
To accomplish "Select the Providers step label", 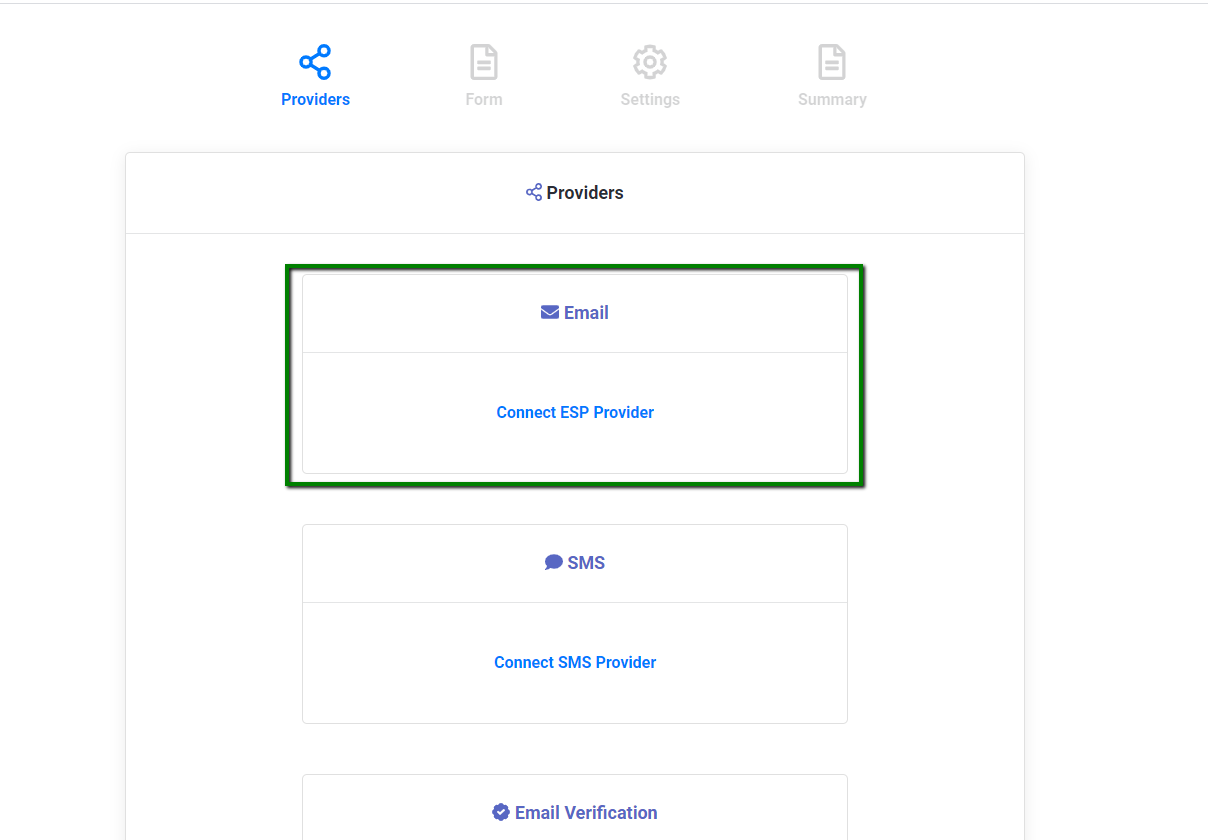I will pos(315,99).
